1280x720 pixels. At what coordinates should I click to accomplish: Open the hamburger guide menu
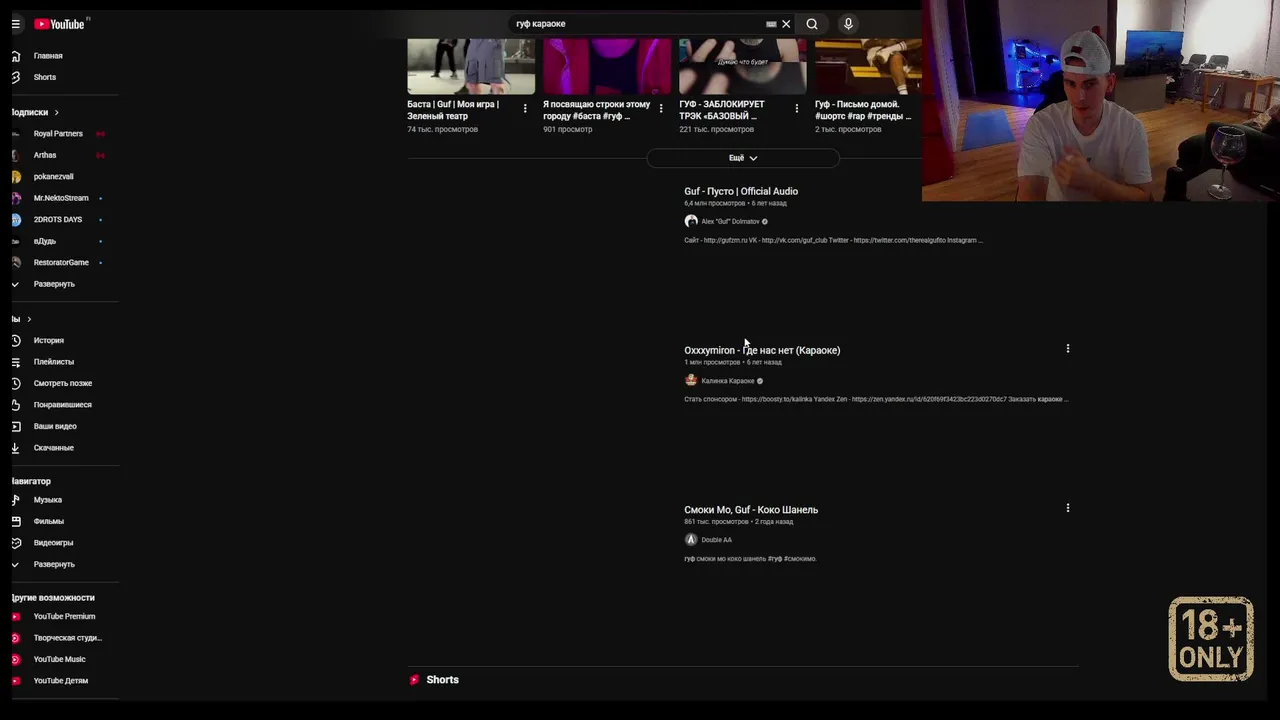click(x=15, y=24)
